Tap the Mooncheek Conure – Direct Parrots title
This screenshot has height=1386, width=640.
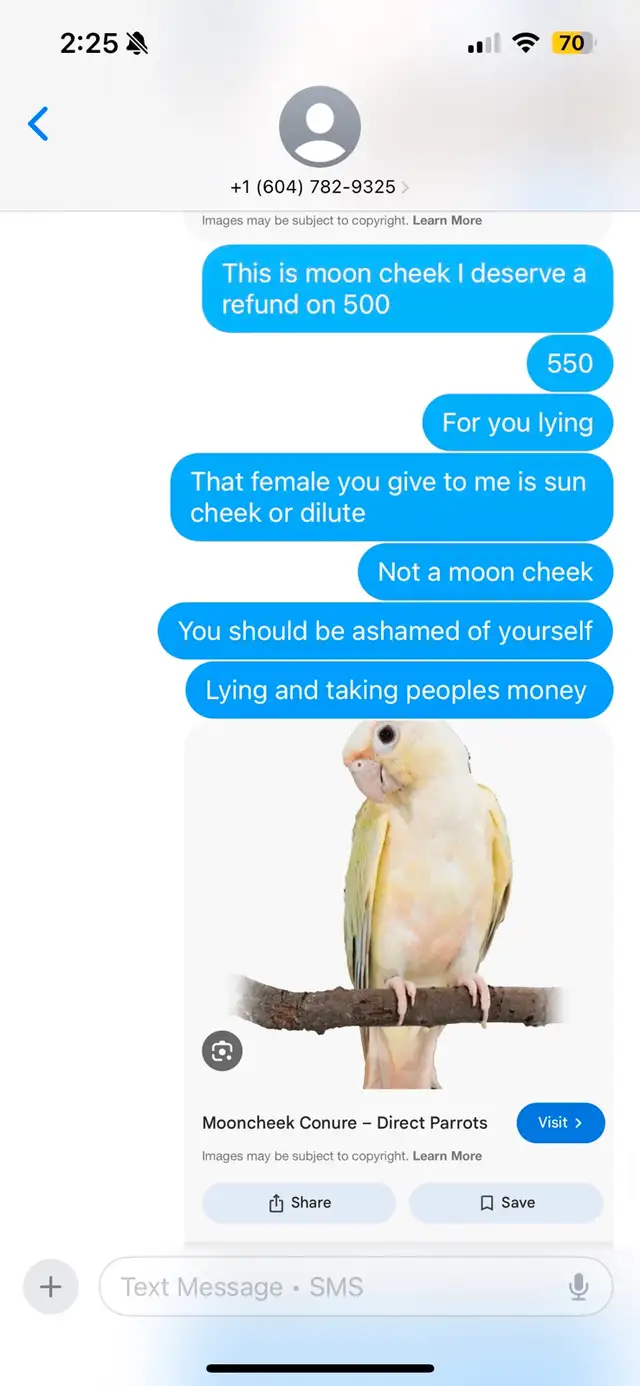[x=345, y=1123]
